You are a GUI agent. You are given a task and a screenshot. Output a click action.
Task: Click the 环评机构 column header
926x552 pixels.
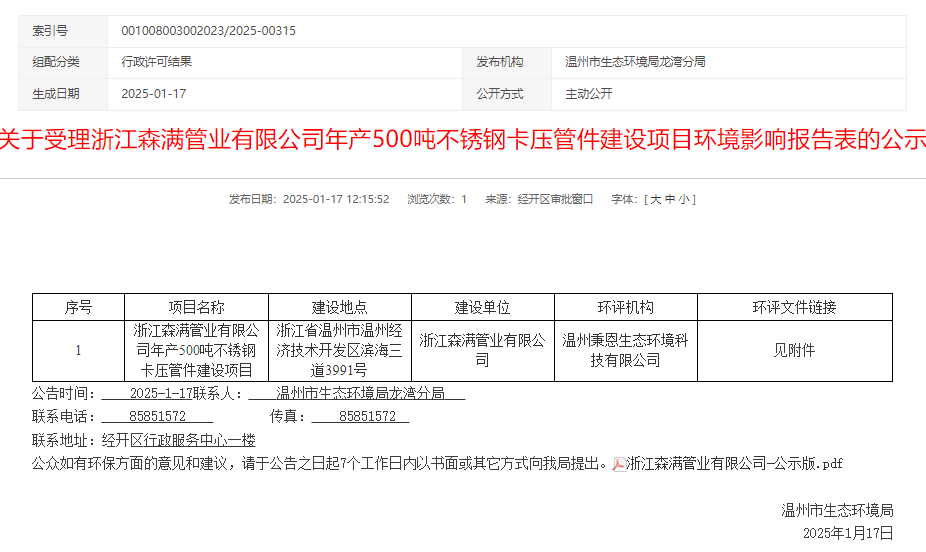626,307
